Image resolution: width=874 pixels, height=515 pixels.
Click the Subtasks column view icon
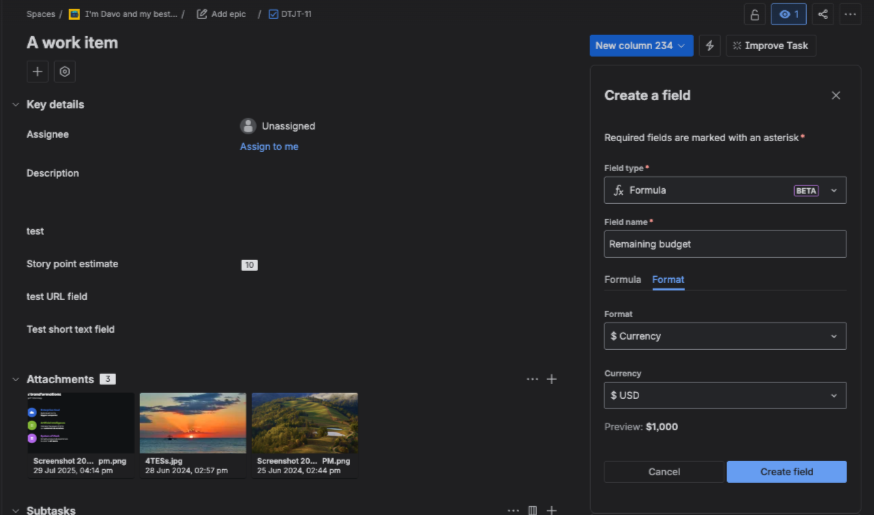point(532,510)
